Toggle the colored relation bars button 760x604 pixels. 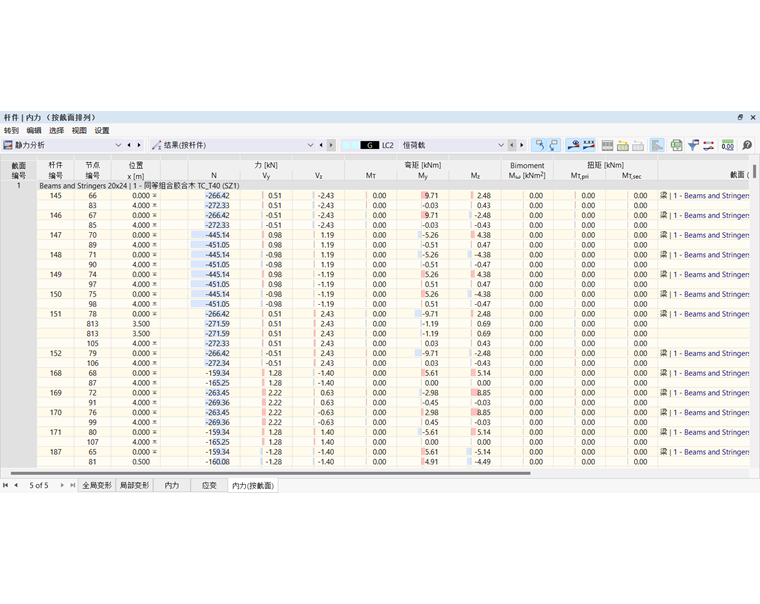[x=657, y=145]
